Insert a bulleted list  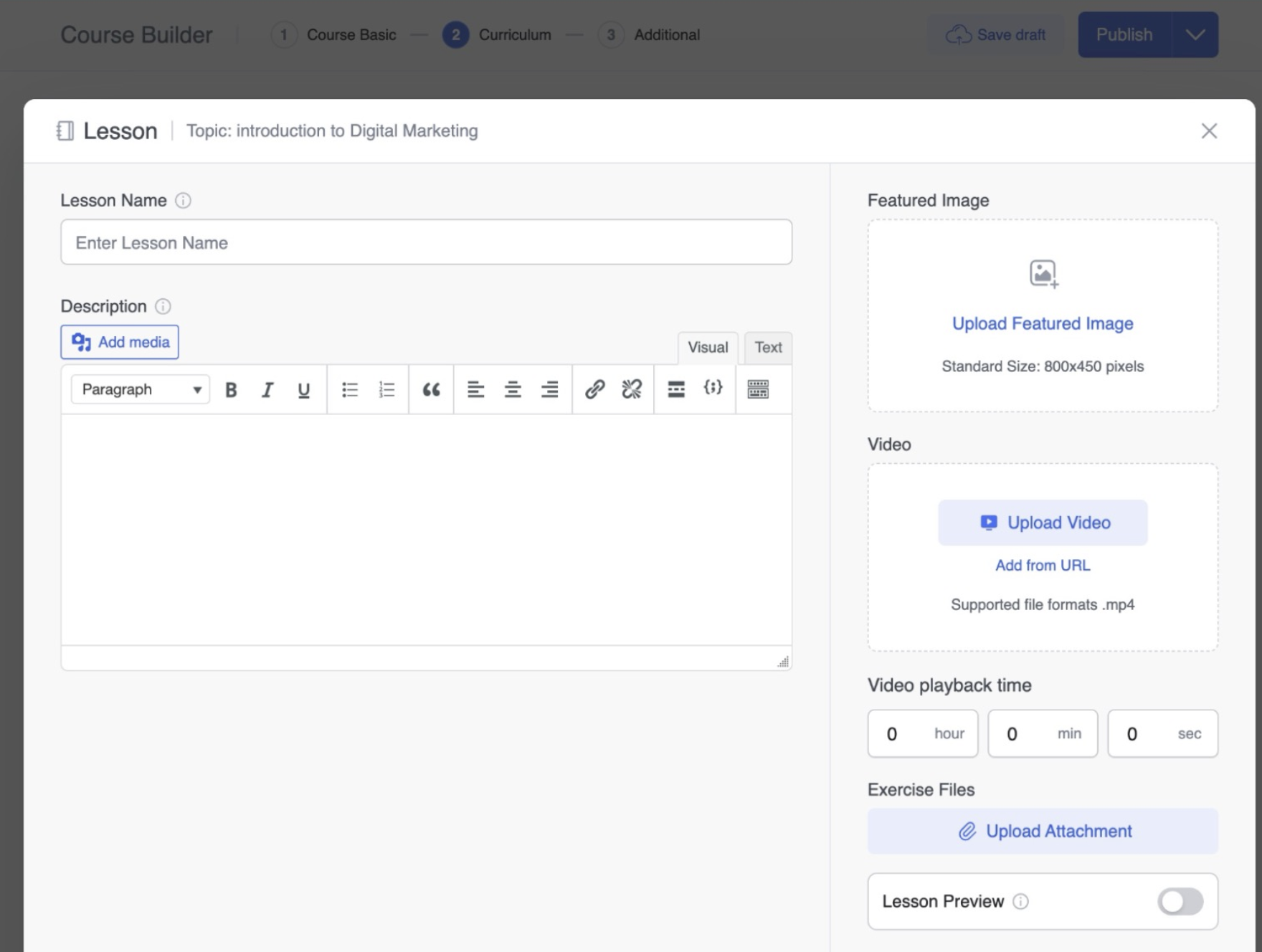[350, 389]
